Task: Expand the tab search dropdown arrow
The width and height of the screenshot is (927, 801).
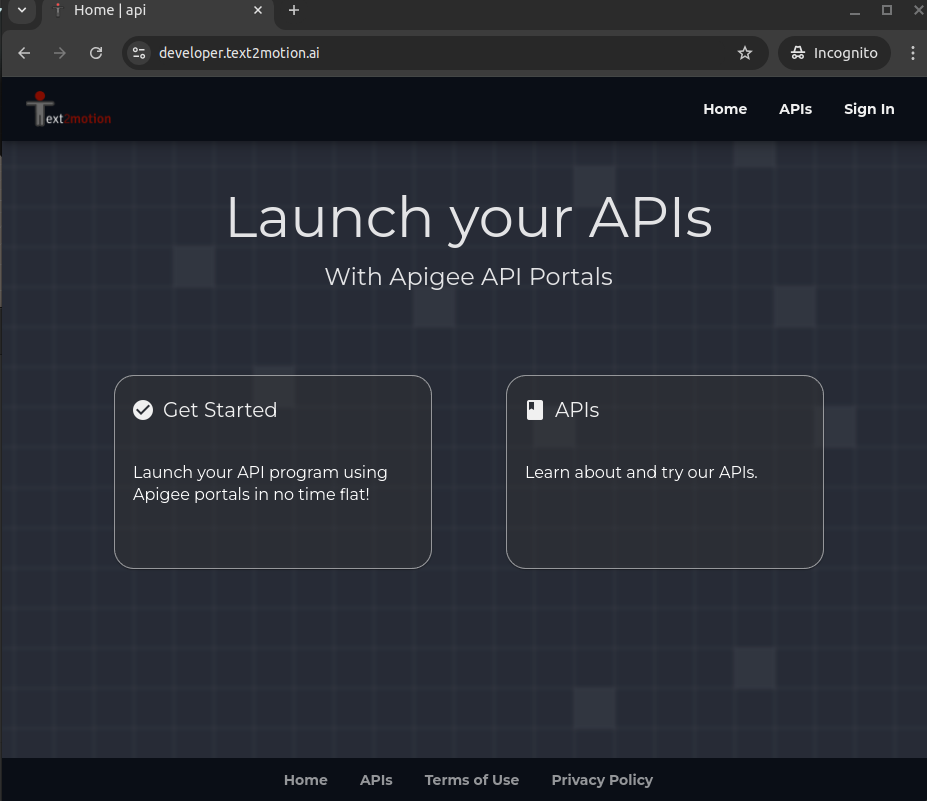Action: click(22, 10)
